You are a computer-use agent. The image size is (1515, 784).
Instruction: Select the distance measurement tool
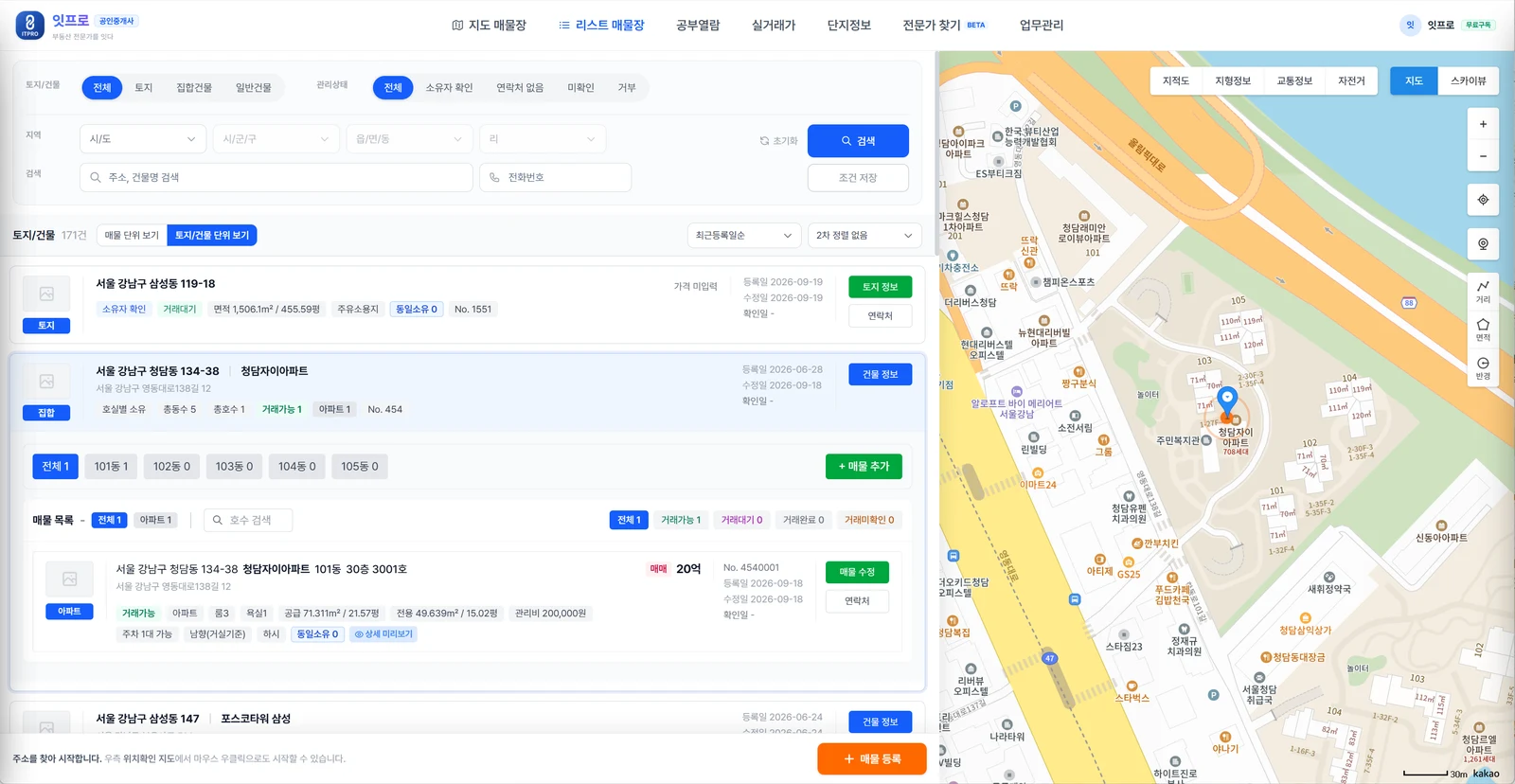[x=1483, y=292]
